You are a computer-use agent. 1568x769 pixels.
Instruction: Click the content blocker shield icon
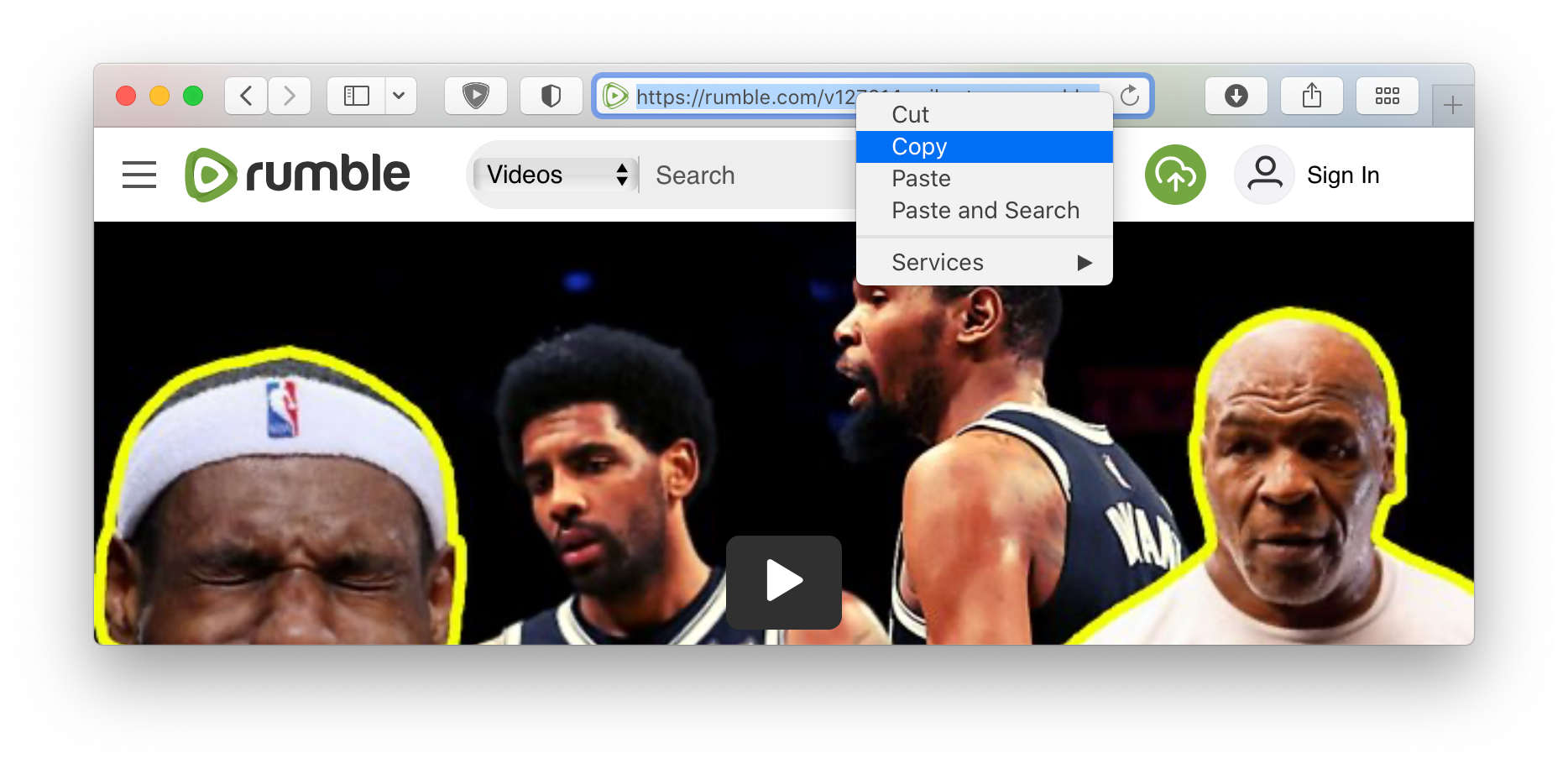pos(551,96)
